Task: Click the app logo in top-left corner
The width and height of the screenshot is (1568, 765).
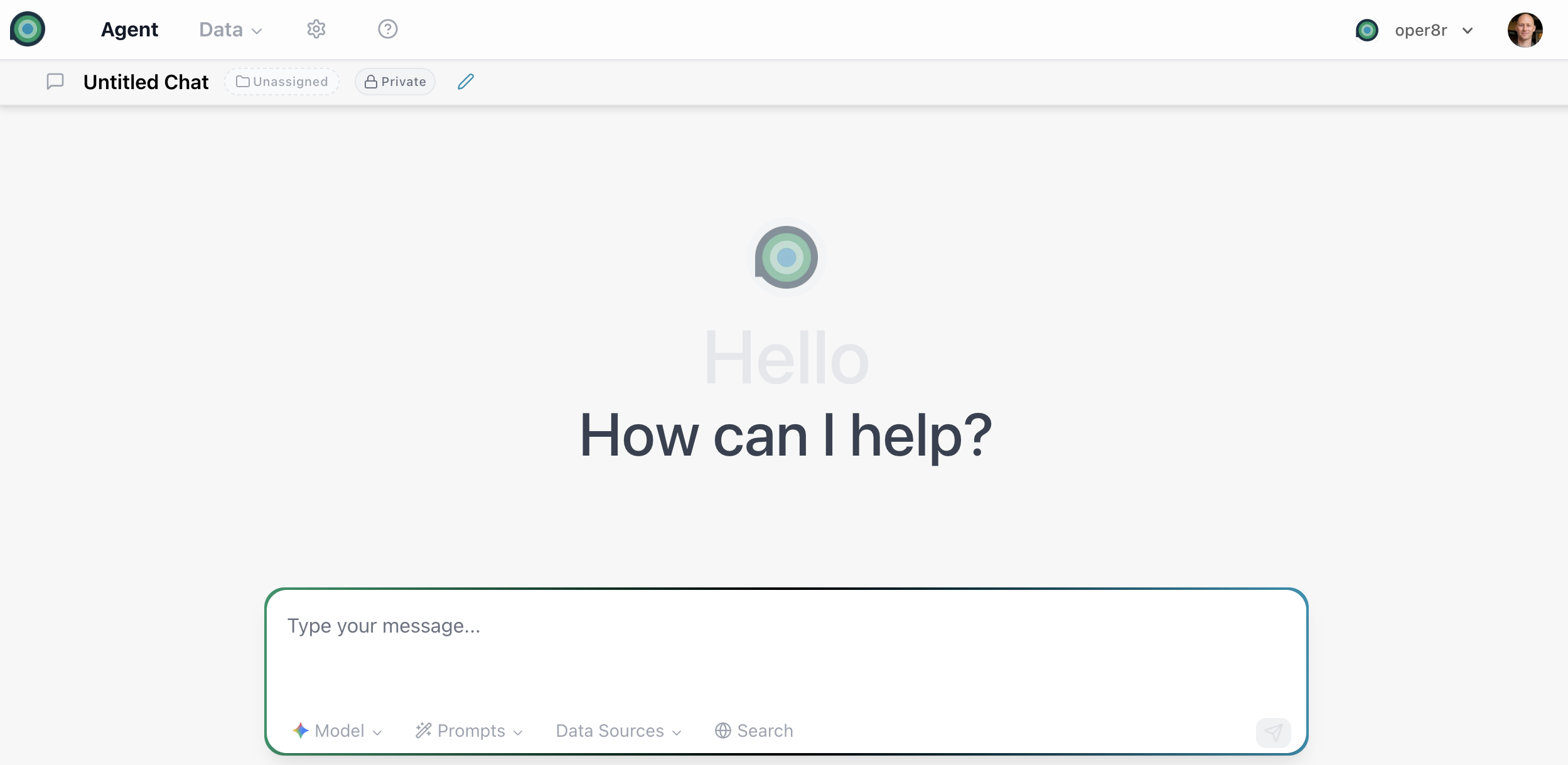Action: coord(28,29)
